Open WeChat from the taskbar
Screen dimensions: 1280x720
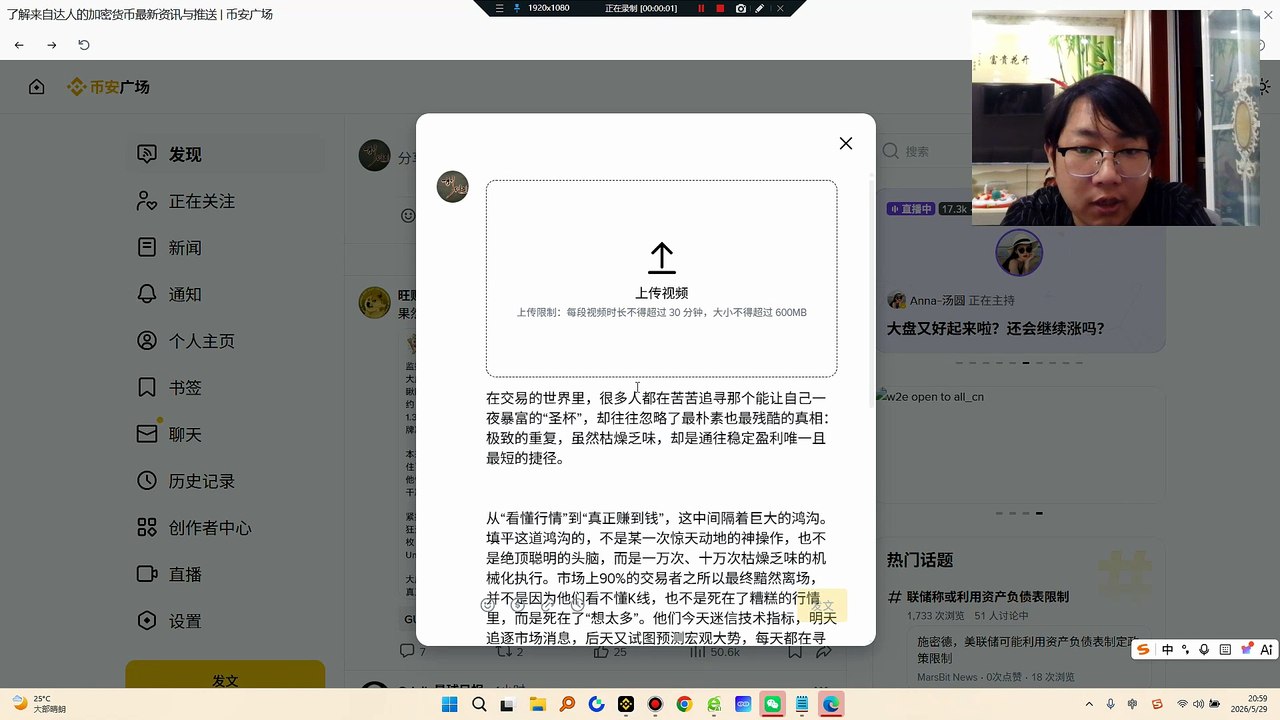tap(772, 705)
